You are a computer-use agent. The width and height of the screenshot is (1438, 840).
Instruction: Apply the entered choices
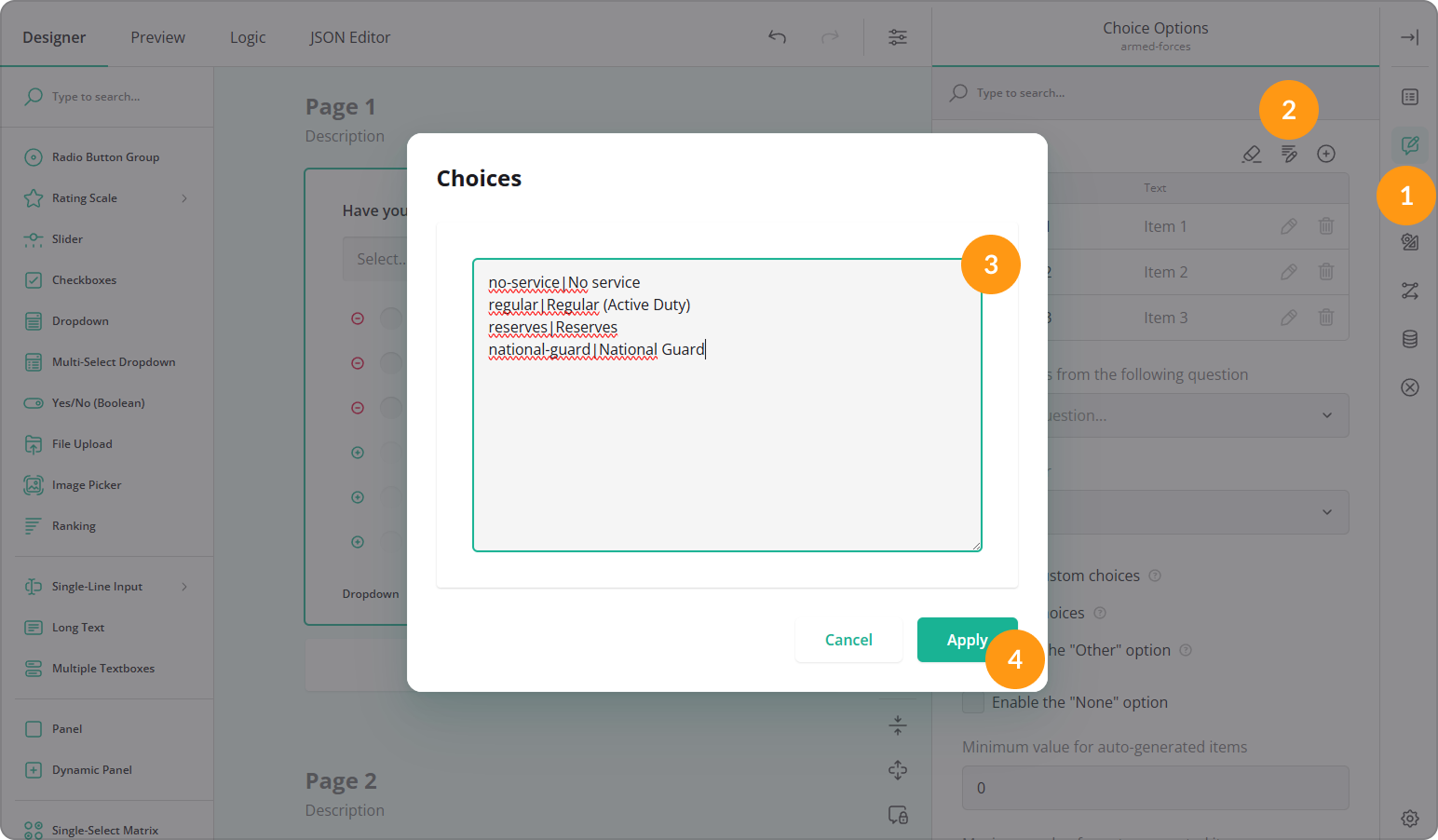click(967, 640)
